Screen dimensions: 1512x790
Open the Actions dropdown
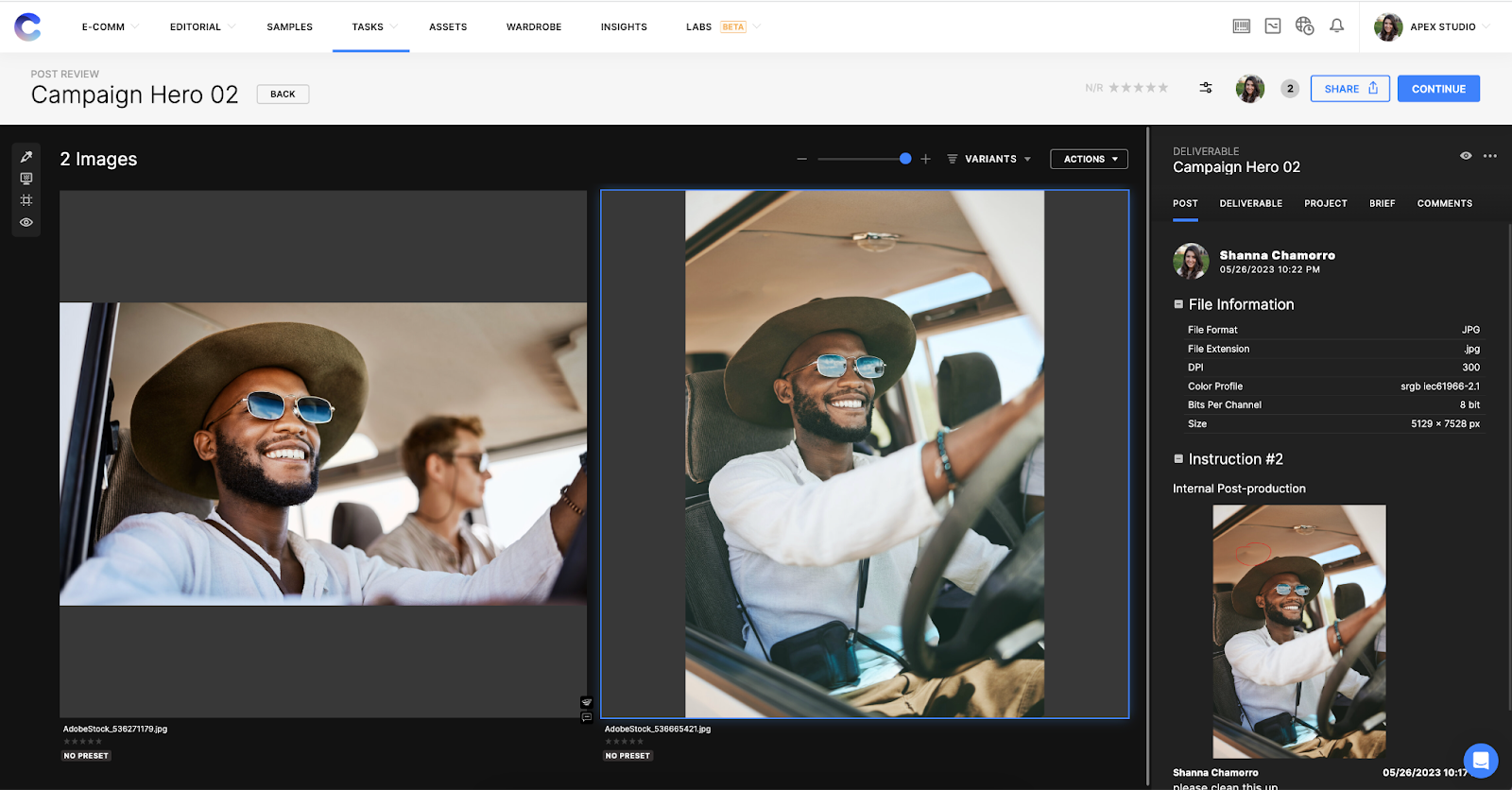pyautogui.click(x=1089, y=159)
